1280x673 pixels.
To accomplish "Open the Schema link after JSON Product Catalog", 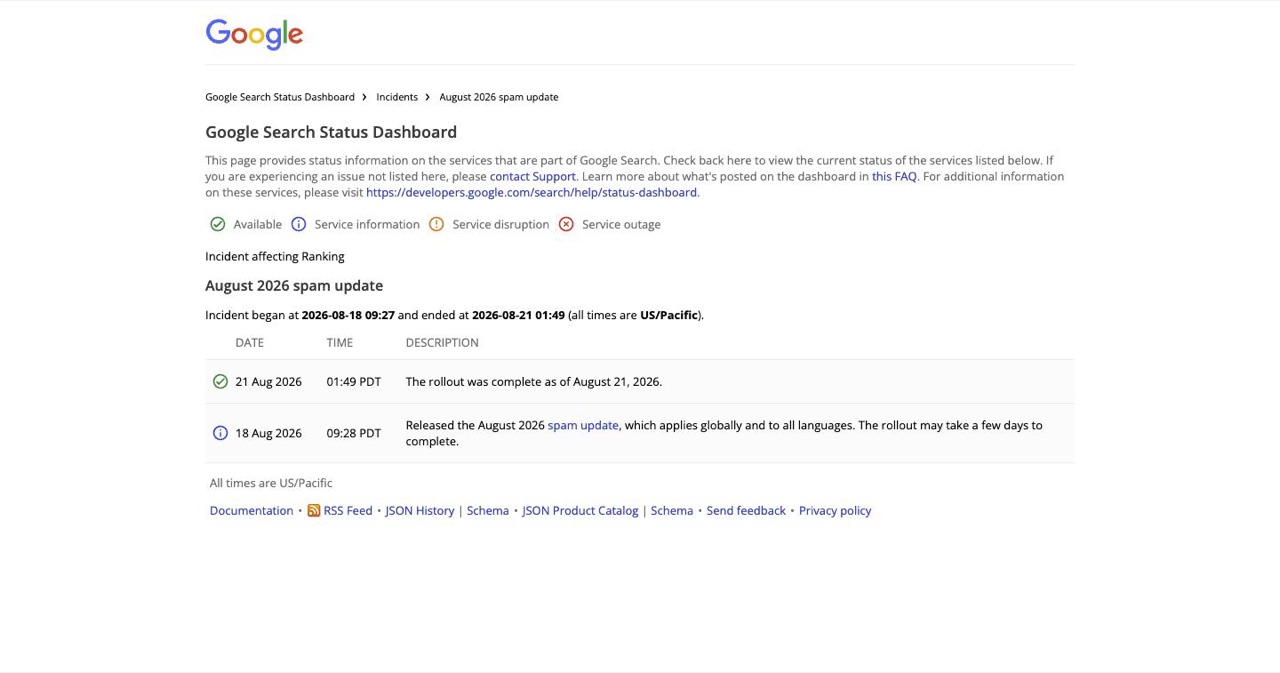I will click(672, 510).
